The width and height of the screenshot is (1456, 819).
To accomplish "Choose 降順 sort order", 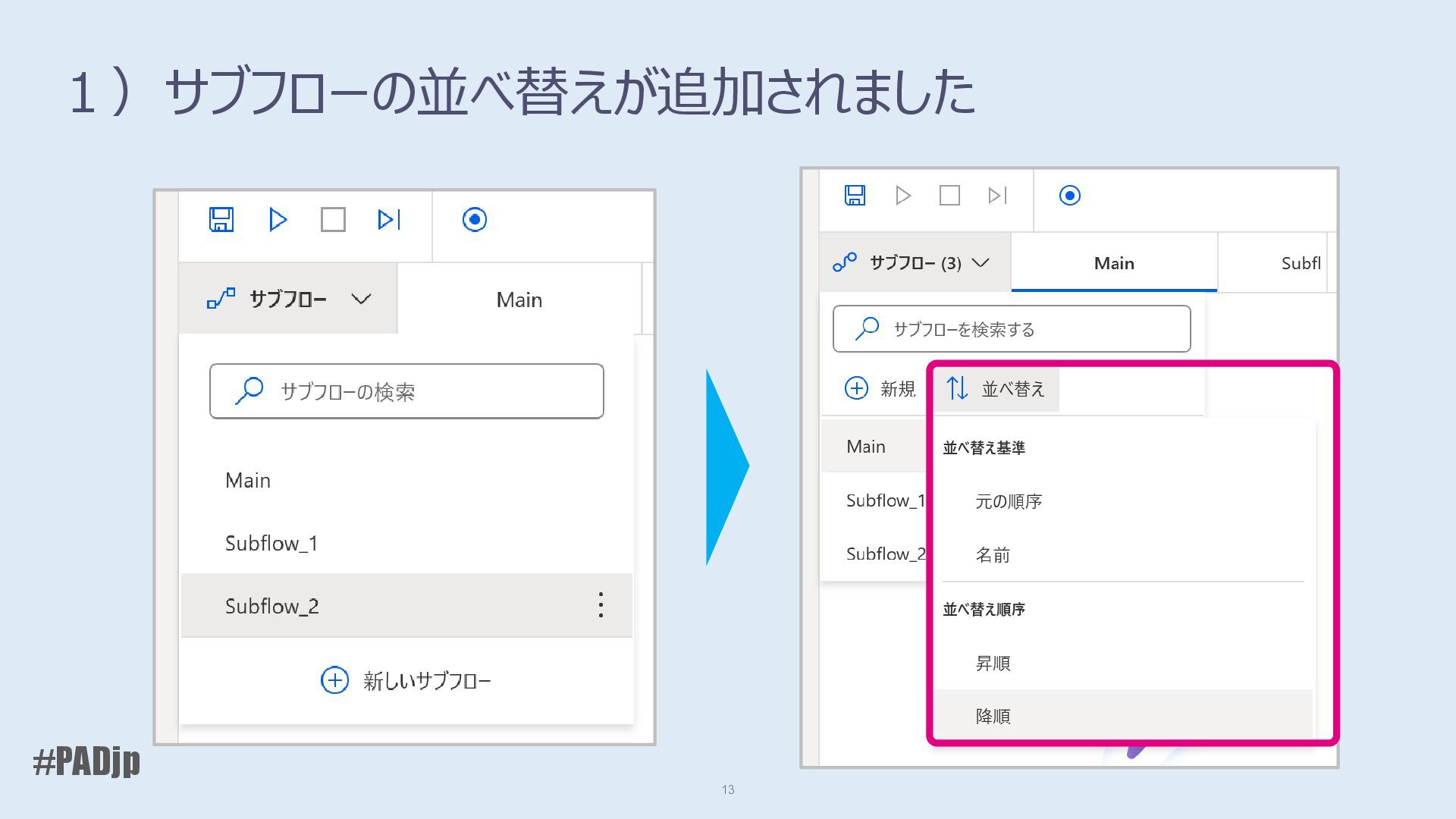I will tap(993, 716).
